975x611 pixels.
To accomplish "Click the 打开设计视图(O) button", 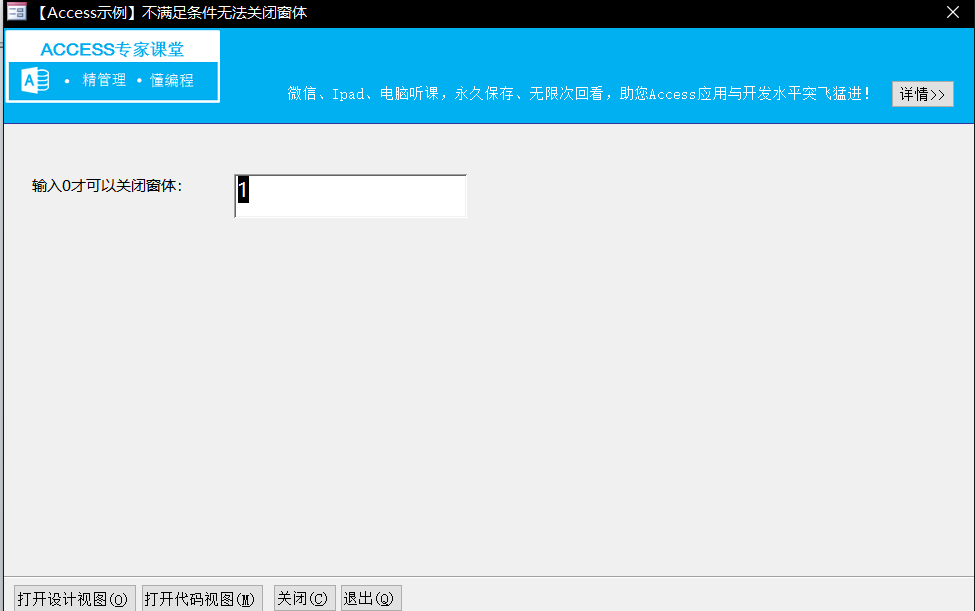I will coord(75,599).
